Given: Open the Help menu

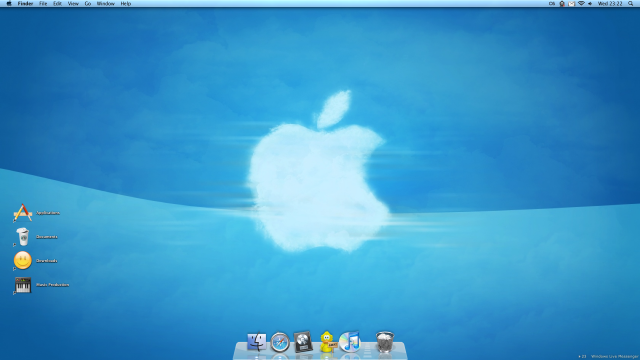Looking at the screenshot, I should click(x=126, y=4).
